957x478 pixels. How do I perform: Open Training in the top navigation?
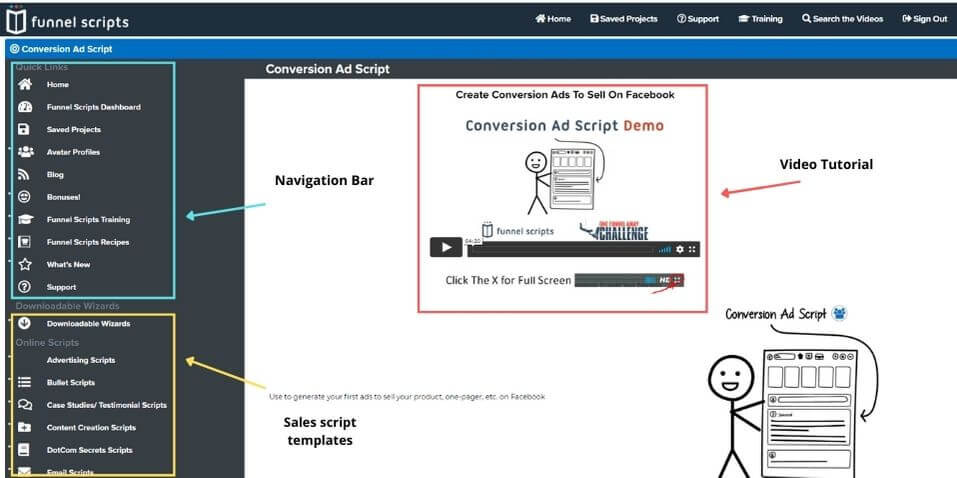(760, 19)
